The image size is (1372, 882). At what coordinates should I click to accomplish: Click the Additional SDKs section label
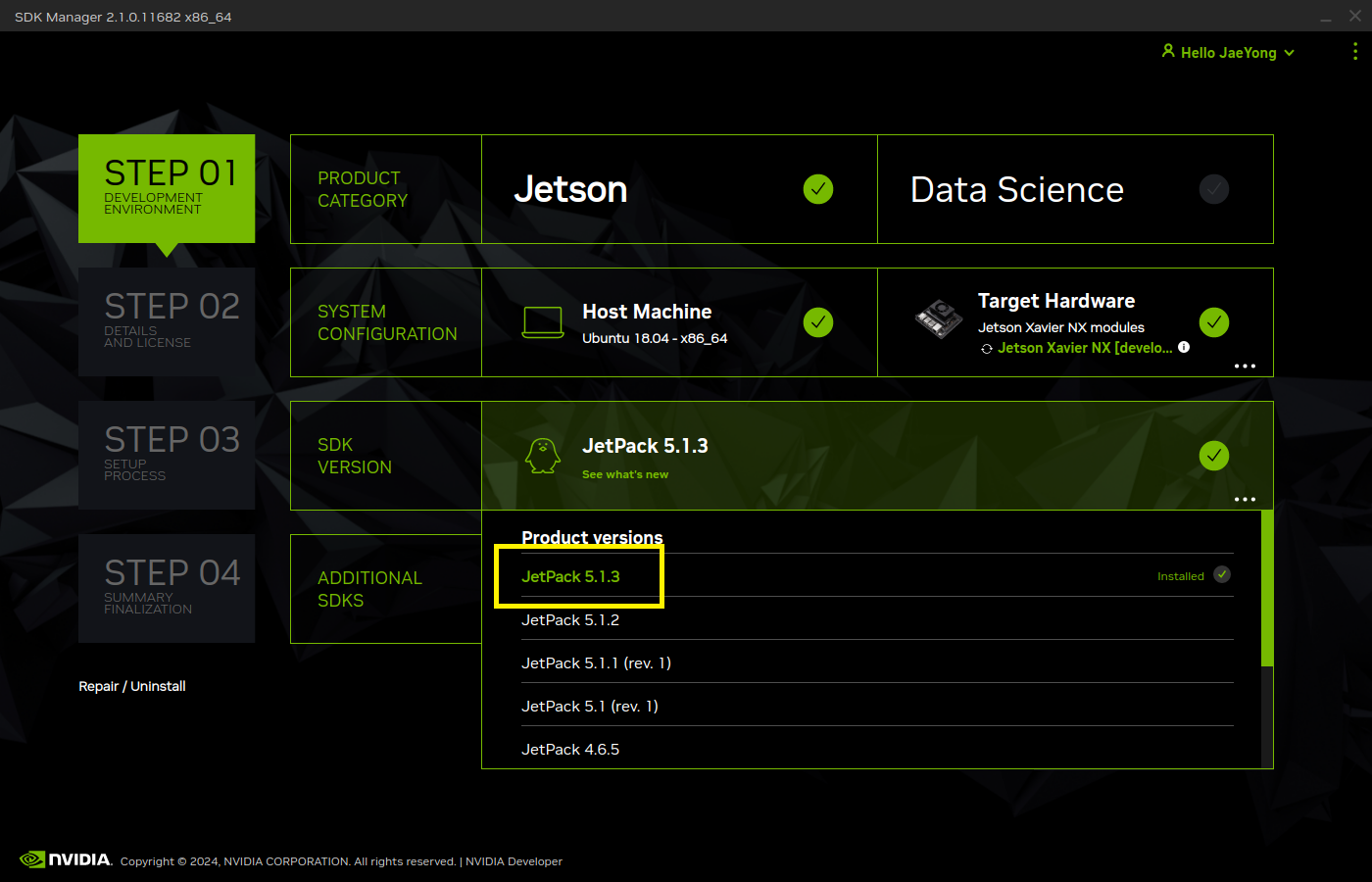(369, 589)
